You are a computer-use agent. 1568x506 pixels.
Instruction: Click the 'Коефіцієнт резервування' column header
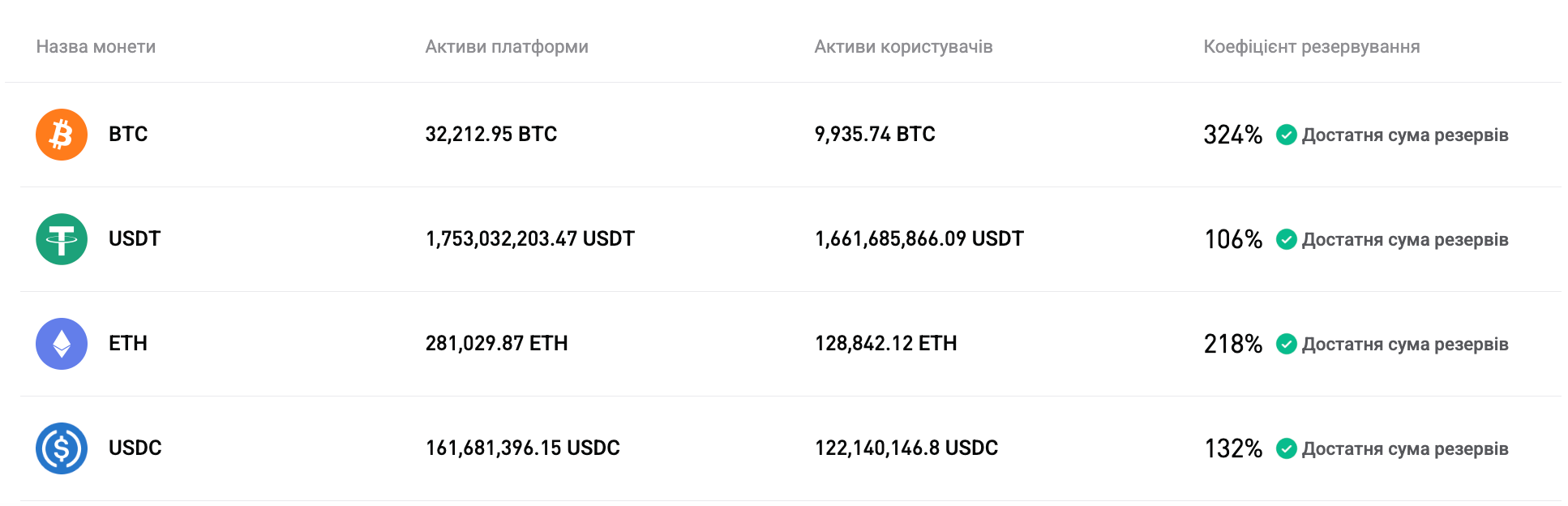(1312, 47)
